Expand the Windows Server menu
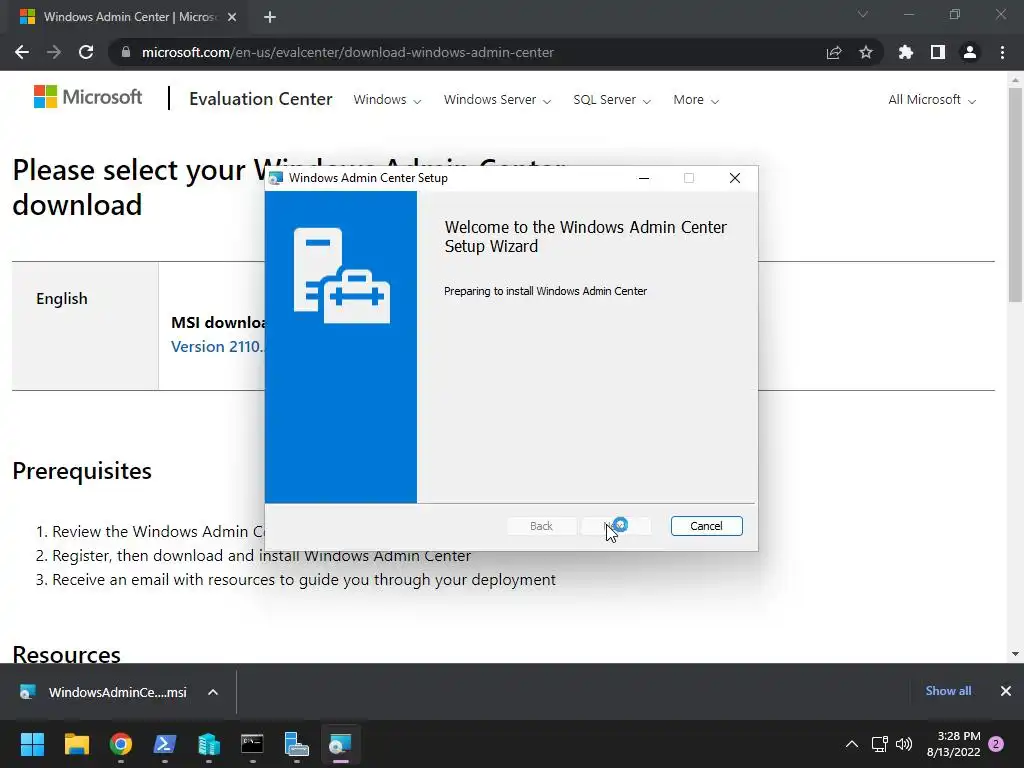The image size is (1024, 768). 497,100
